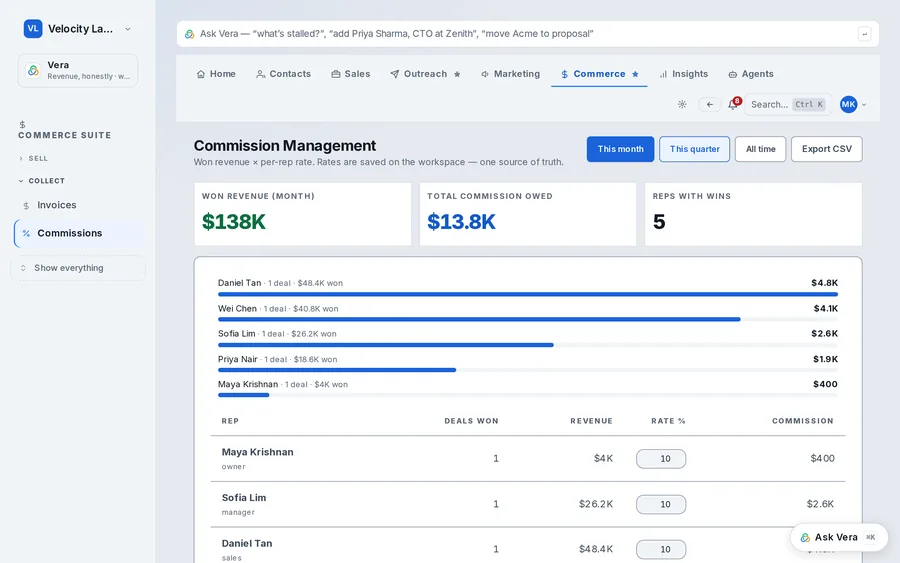This screenshot has width=900, height=563.
Task: Open the Velocity La... workspace dropdown chevron
Action: pyautogui.click(x=127, y=29)
